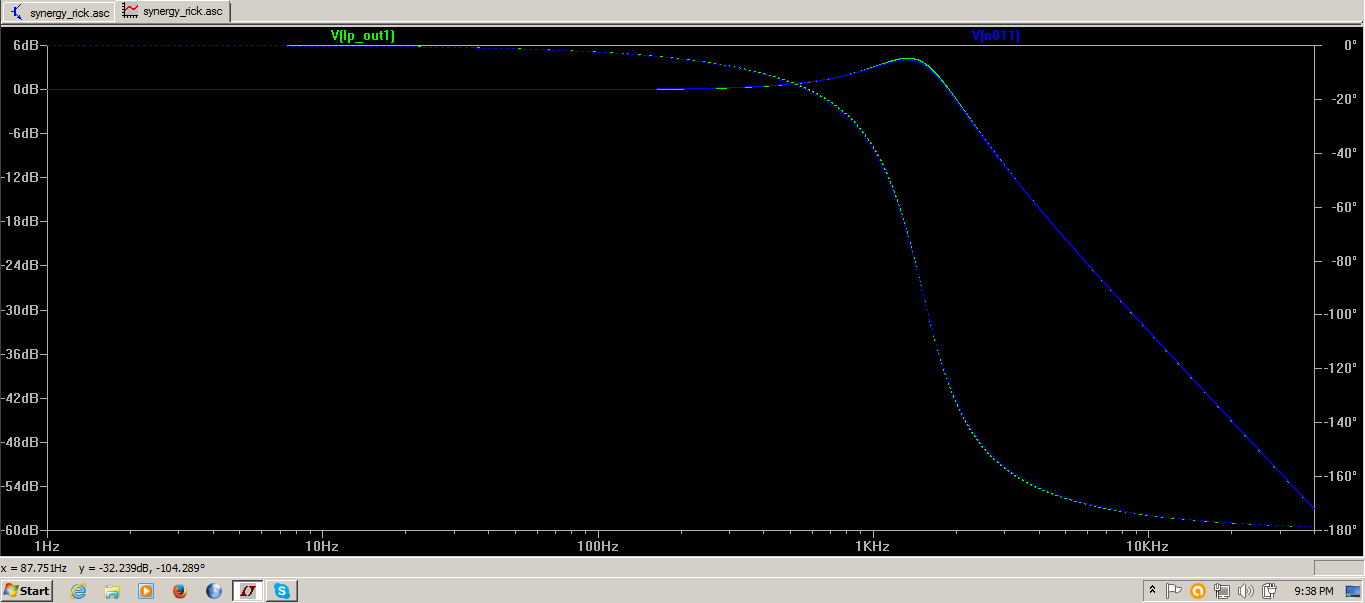Click the 1KHz frequency axis label
Image resolution: width=1365 pixels, height=603 pixels.
coord(872,547)
